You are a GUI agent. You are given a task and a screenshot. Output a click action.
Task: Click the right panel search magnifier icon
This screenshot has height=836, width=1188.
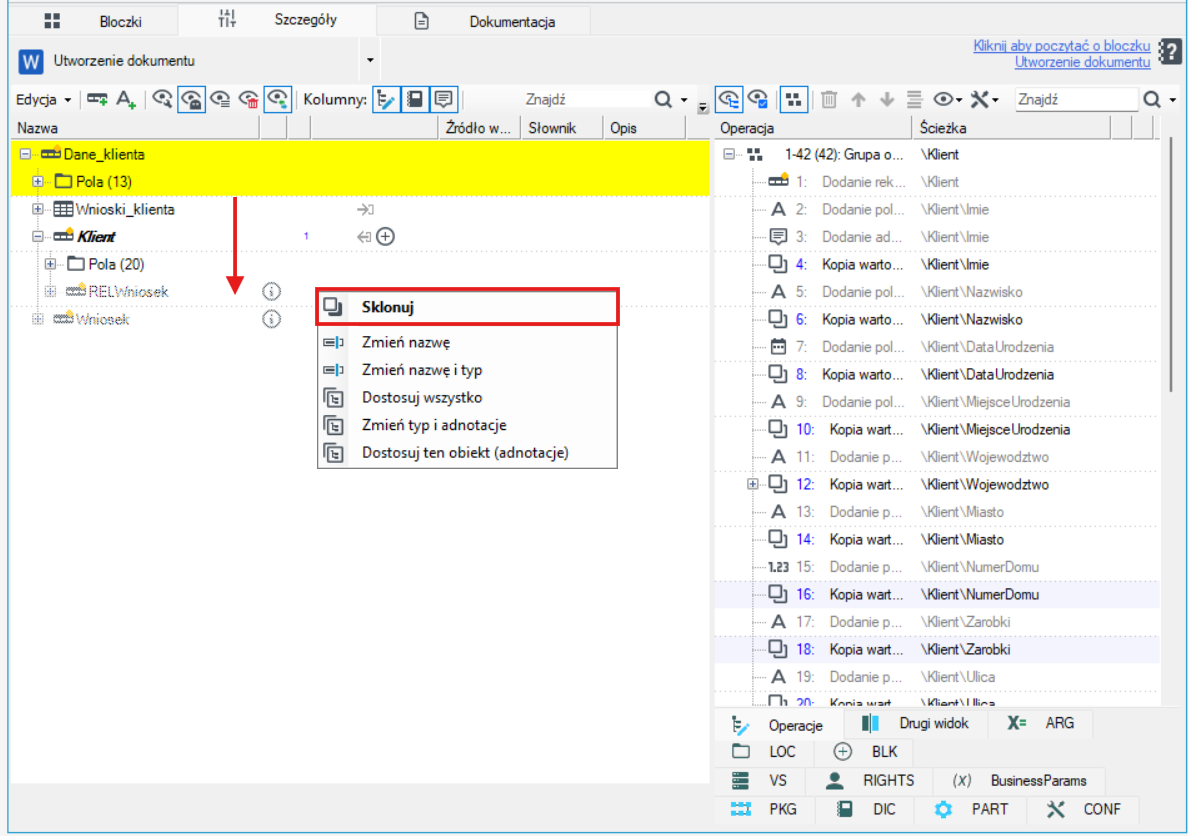coord(1152,99)
